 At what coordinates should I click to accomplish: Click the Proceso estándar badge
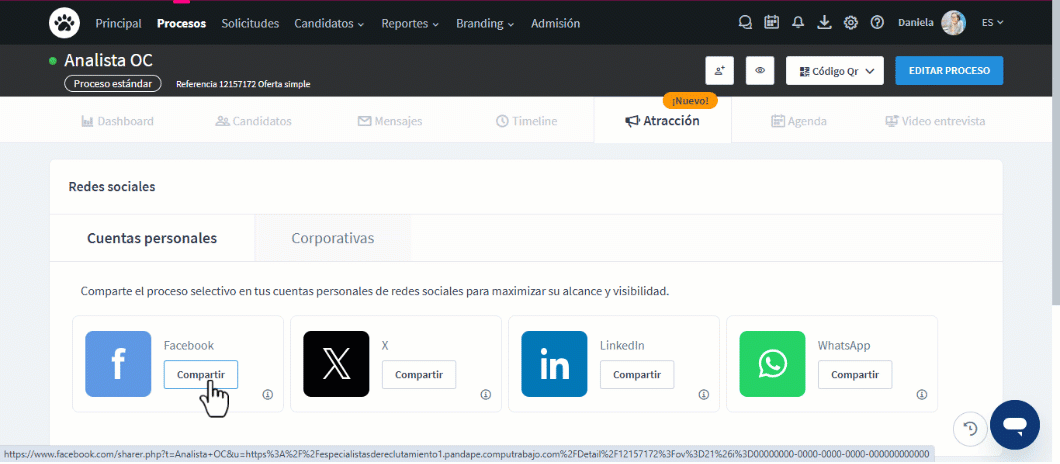113,84
